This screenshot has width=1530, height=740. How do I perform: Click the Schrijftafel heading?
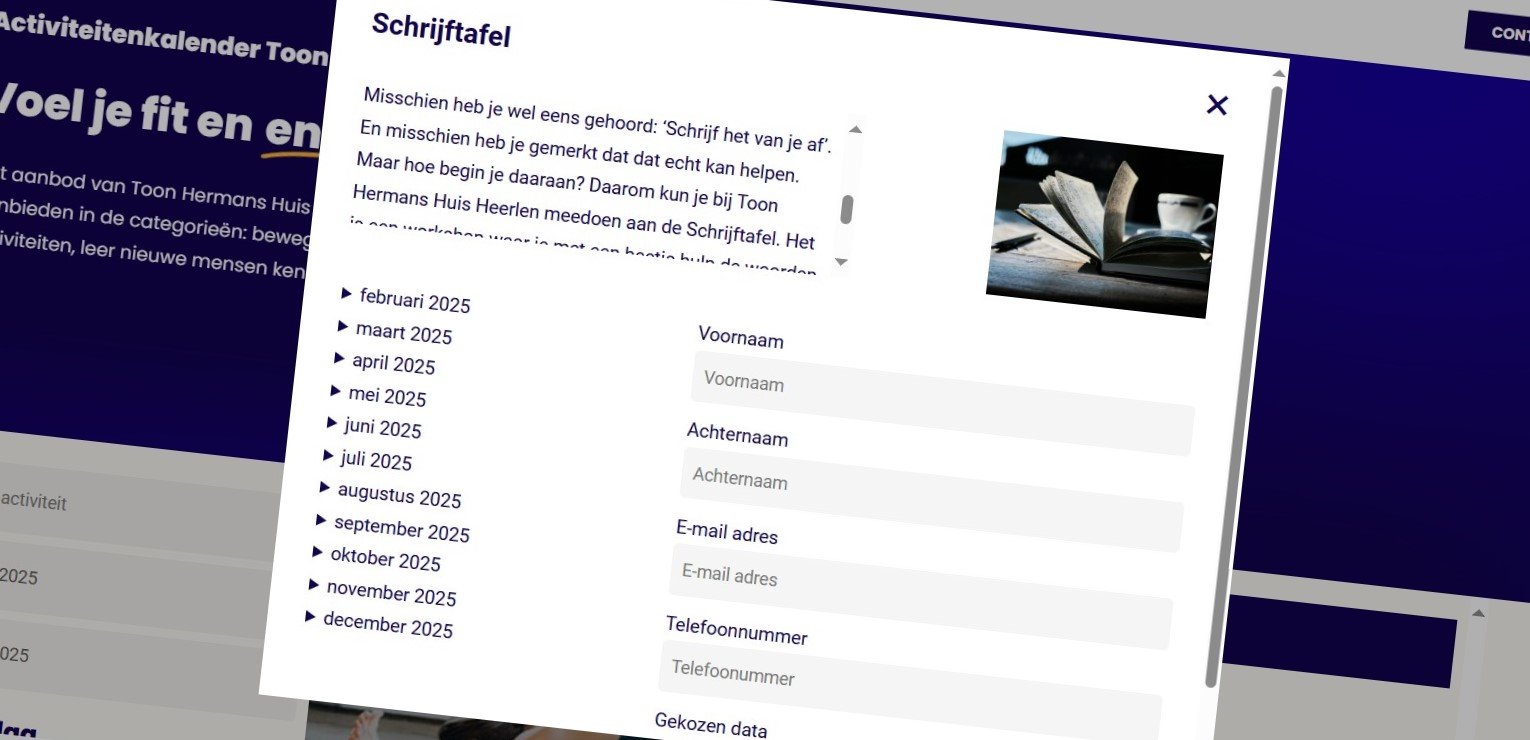[x=441, y=30]
